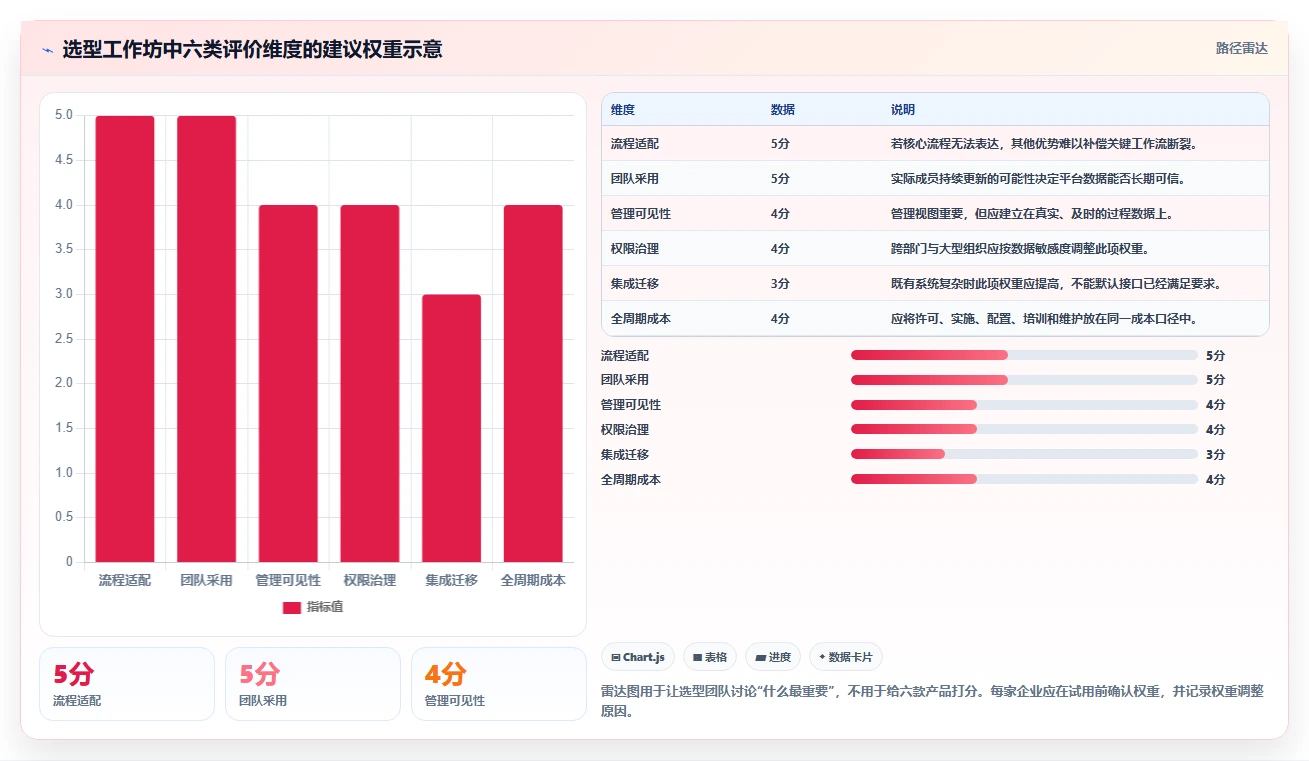Screen dimensions: 1309x761
Task: Click the 管理可见性 bar in the chart
Action: [x=288, y=383]
